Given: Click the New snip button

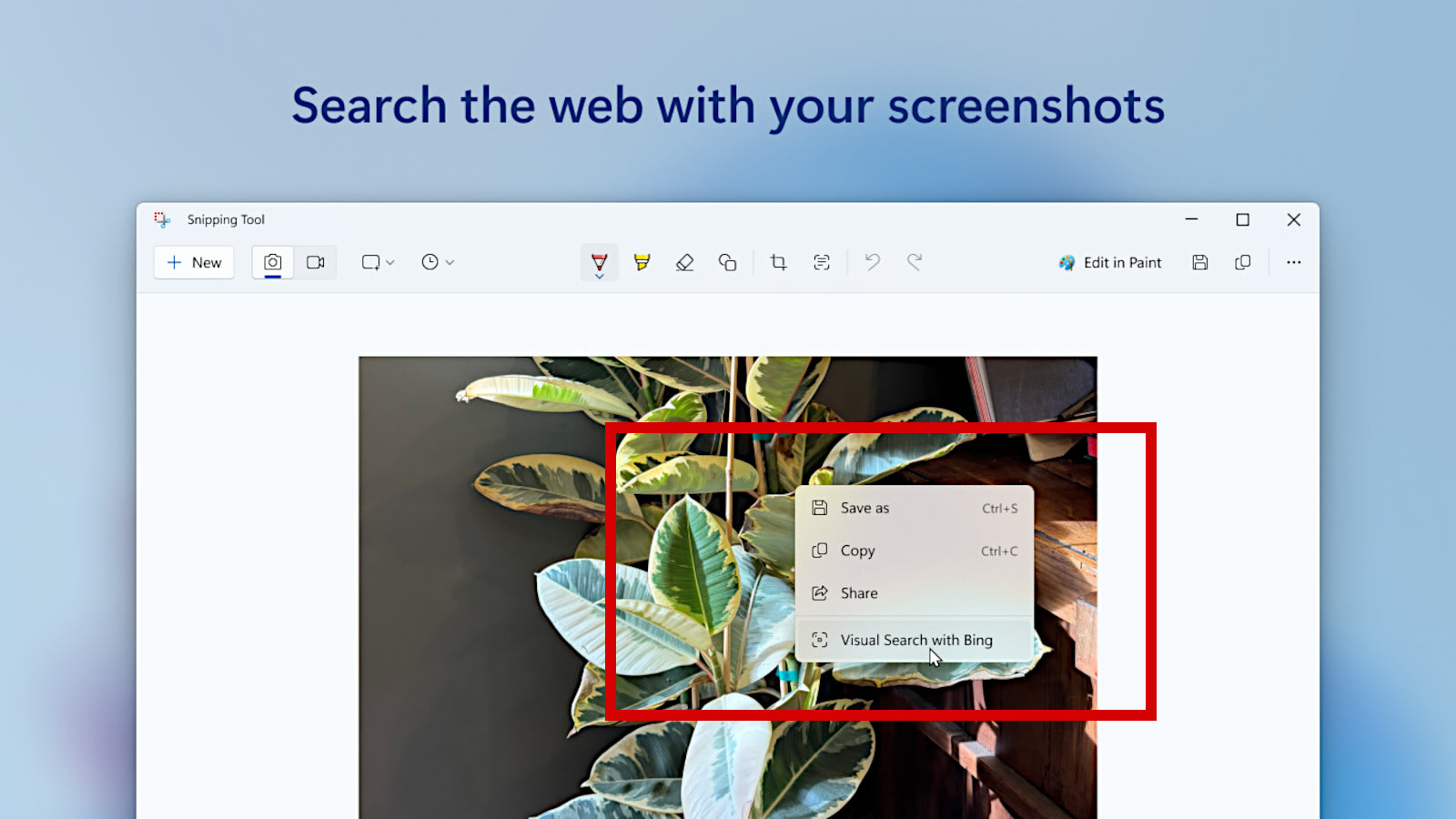Looking at the screenshot, I should (193, 262).
